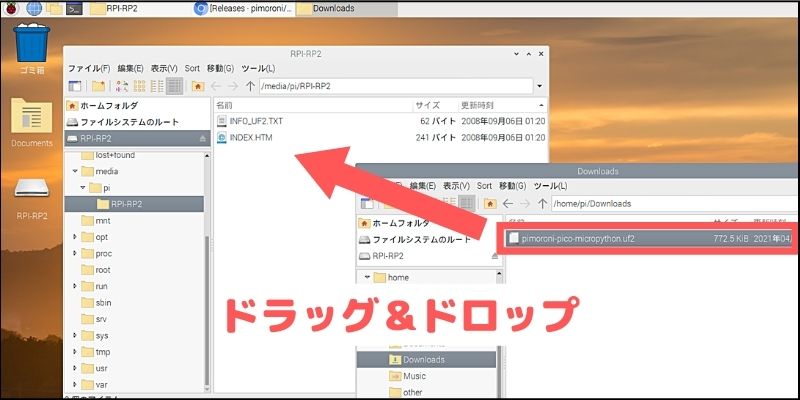Image resolution: width=800 pixels, height=400 pixels.
Task: Click back arrow in Downloads window
Action: click(x=508, y=204)
